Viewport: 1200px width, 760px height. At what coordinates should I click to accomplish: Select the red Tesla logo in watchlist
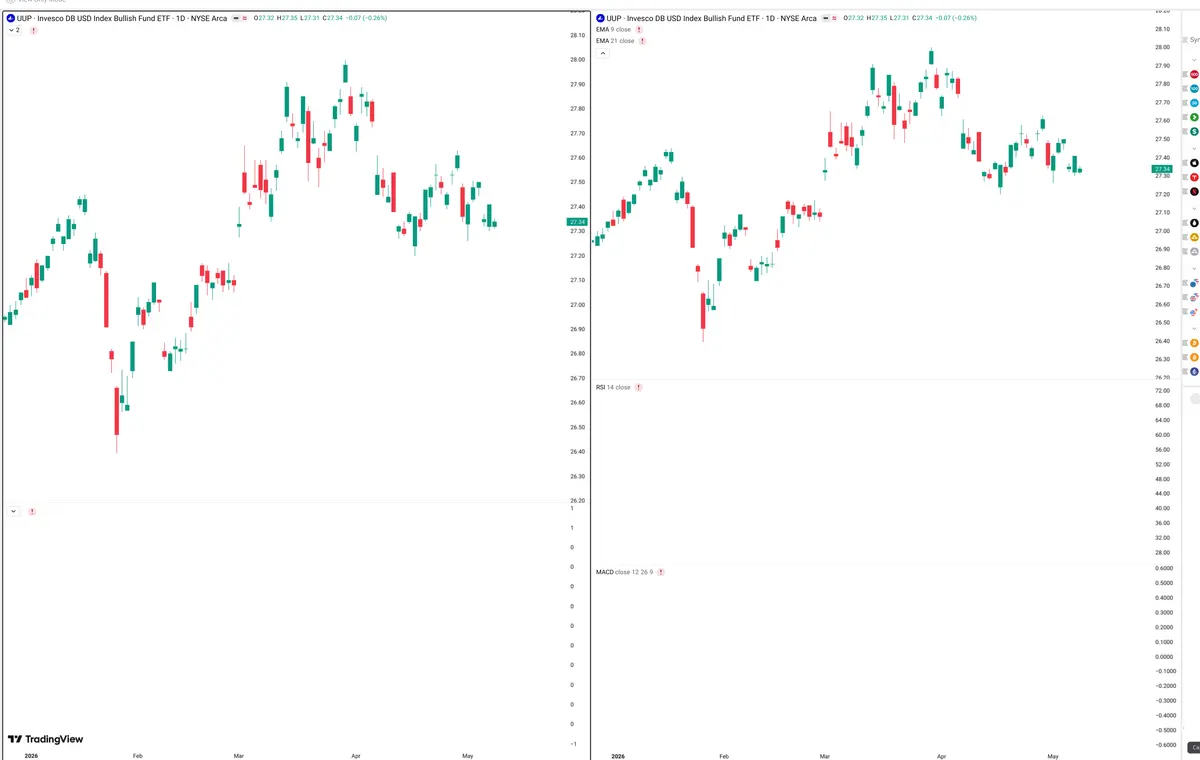pyautogui.click(x=1194, y=177)
